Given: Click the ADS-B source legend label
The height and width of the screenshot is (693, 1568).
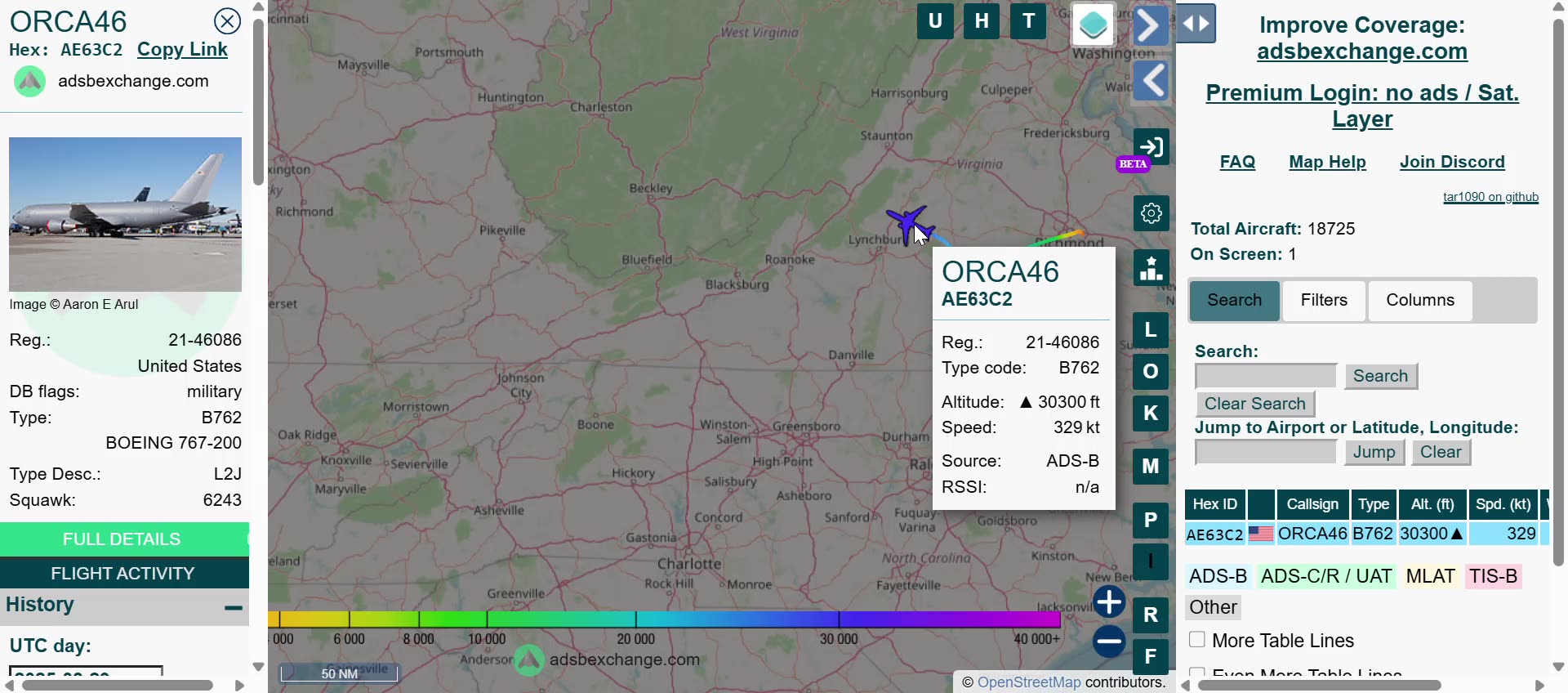Looking at the screenshot, I should [1218, 576].
